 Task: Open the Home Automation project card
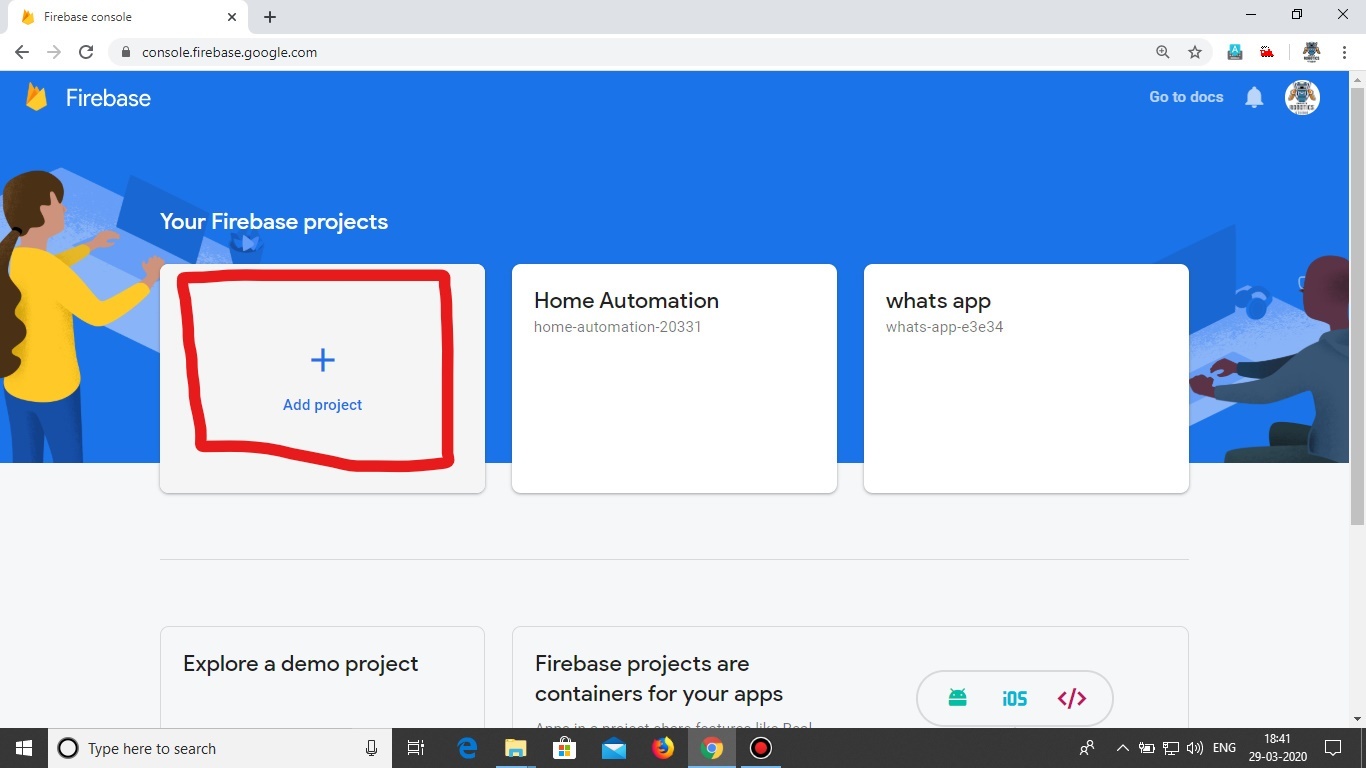coord(674,378)
